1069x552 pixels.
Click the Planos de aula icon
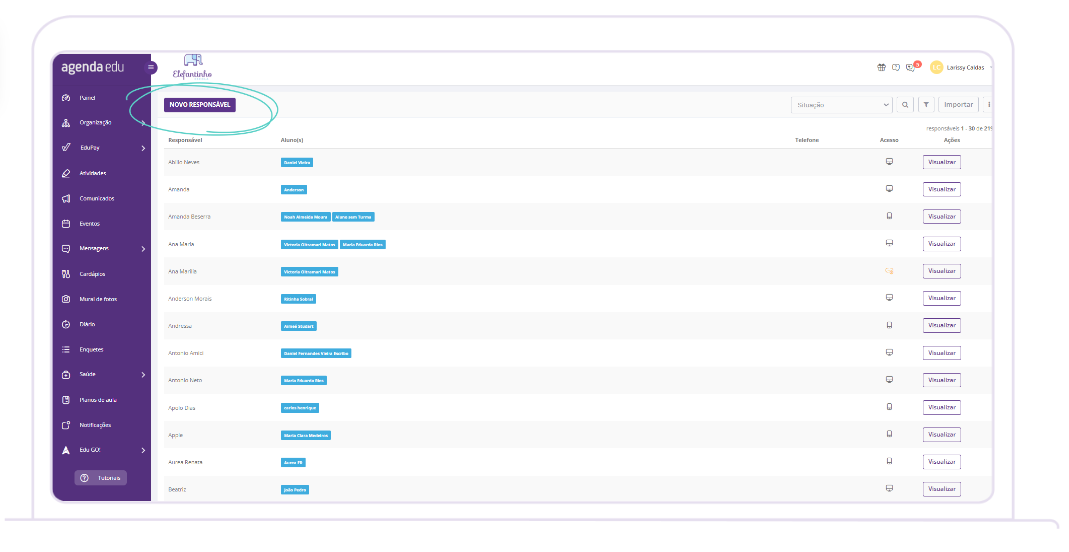click(x=66, y=400)
